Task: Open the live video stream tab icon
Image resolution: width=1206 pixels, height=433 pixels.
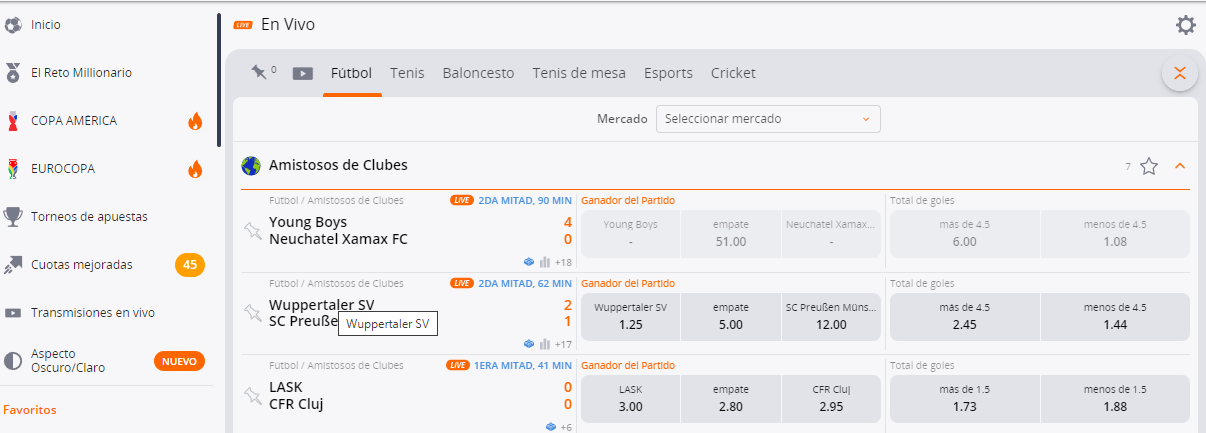Action: [x=302, y=73]
